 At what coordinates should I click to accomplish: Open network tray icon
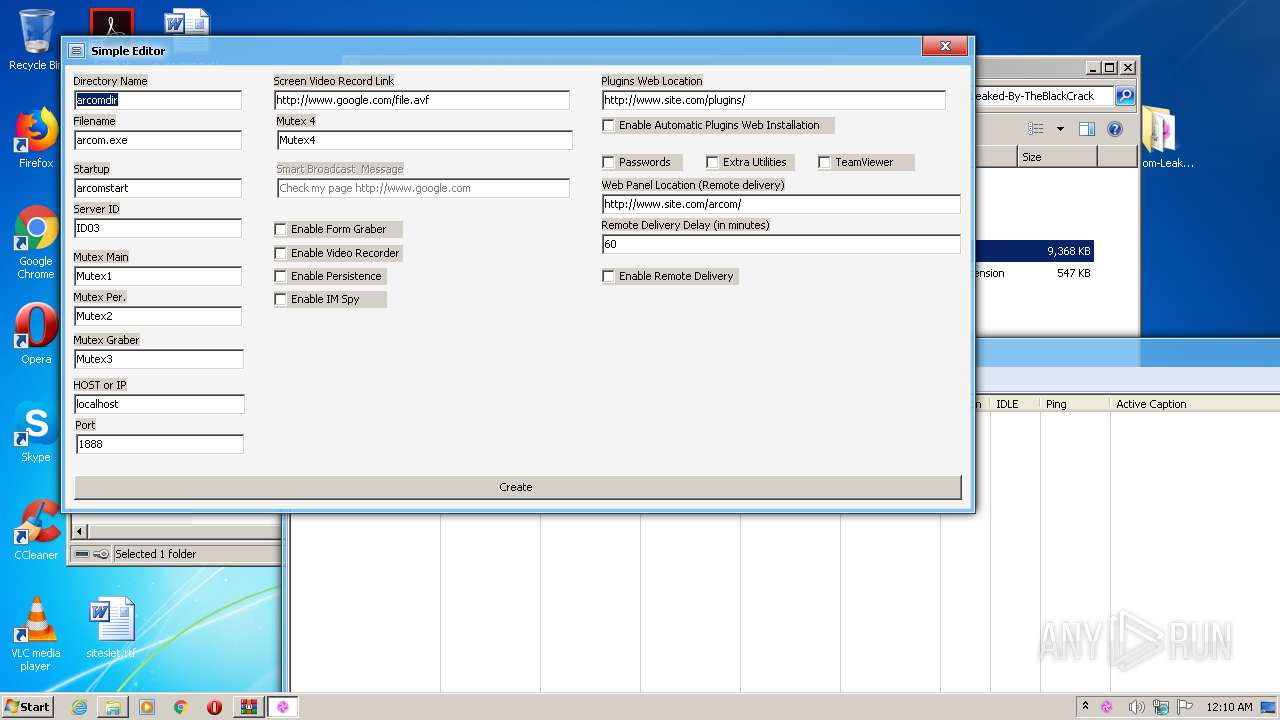1162,707
